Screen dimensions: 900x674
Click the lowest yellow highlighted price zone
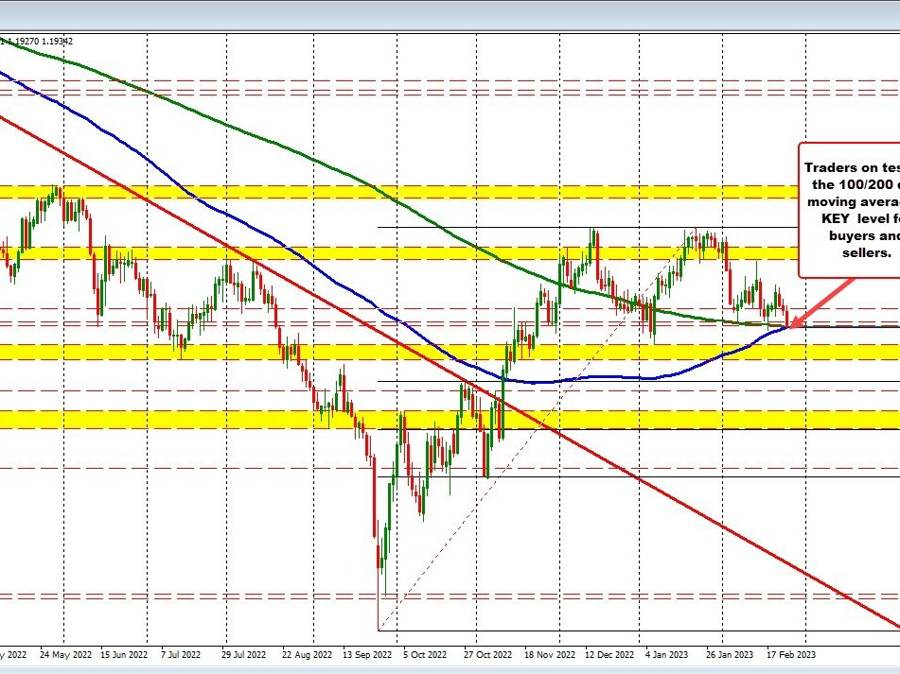point(450,418)
